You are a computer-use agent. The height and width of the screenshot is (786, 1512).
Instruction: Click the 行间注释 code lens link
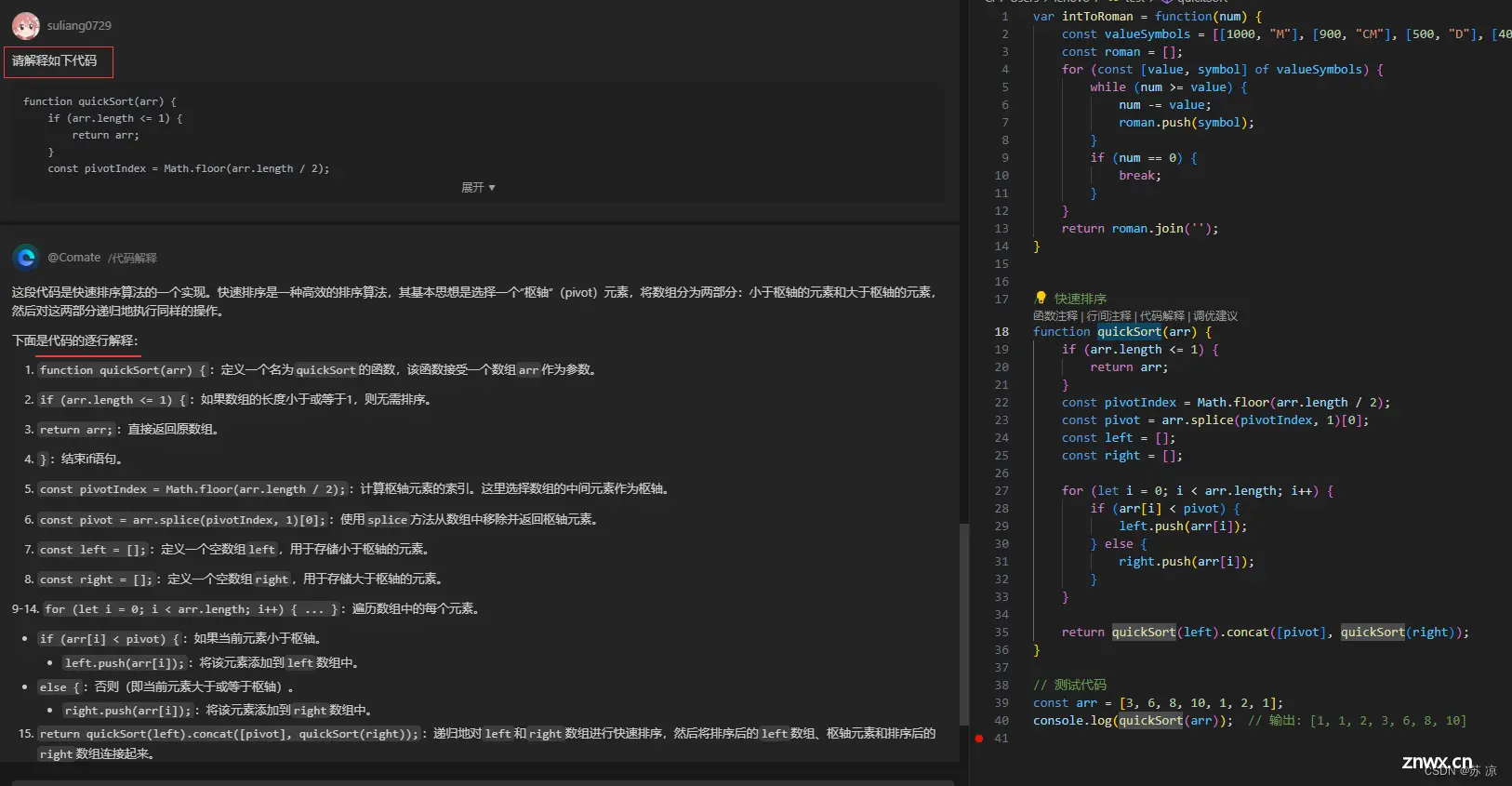(x=1109, y=316)
